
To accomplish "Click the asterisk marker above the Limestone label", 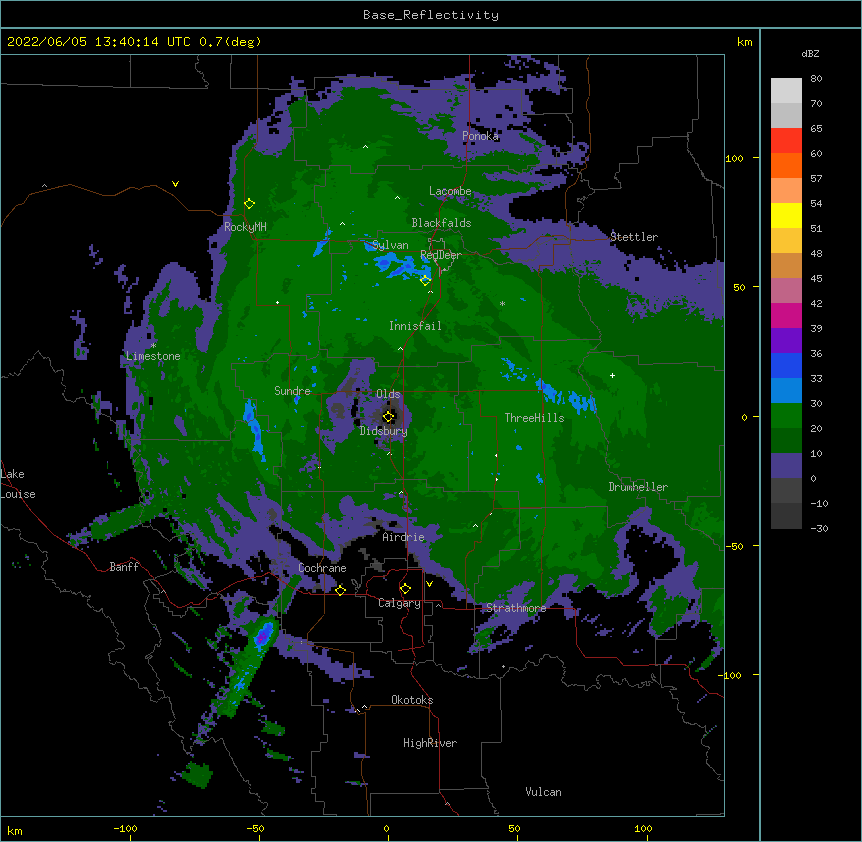I will (153, 346).
